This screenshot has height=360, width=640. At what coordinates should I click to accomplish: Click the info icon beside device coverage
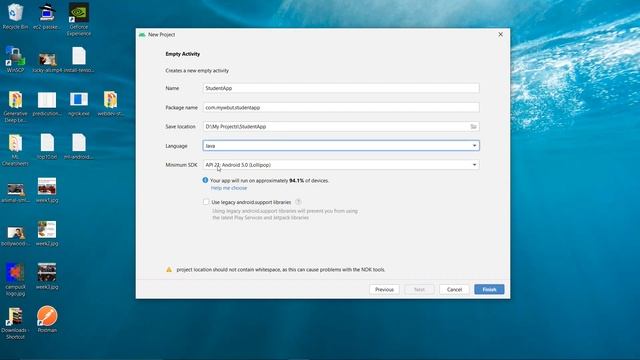[x=205, y=180]
